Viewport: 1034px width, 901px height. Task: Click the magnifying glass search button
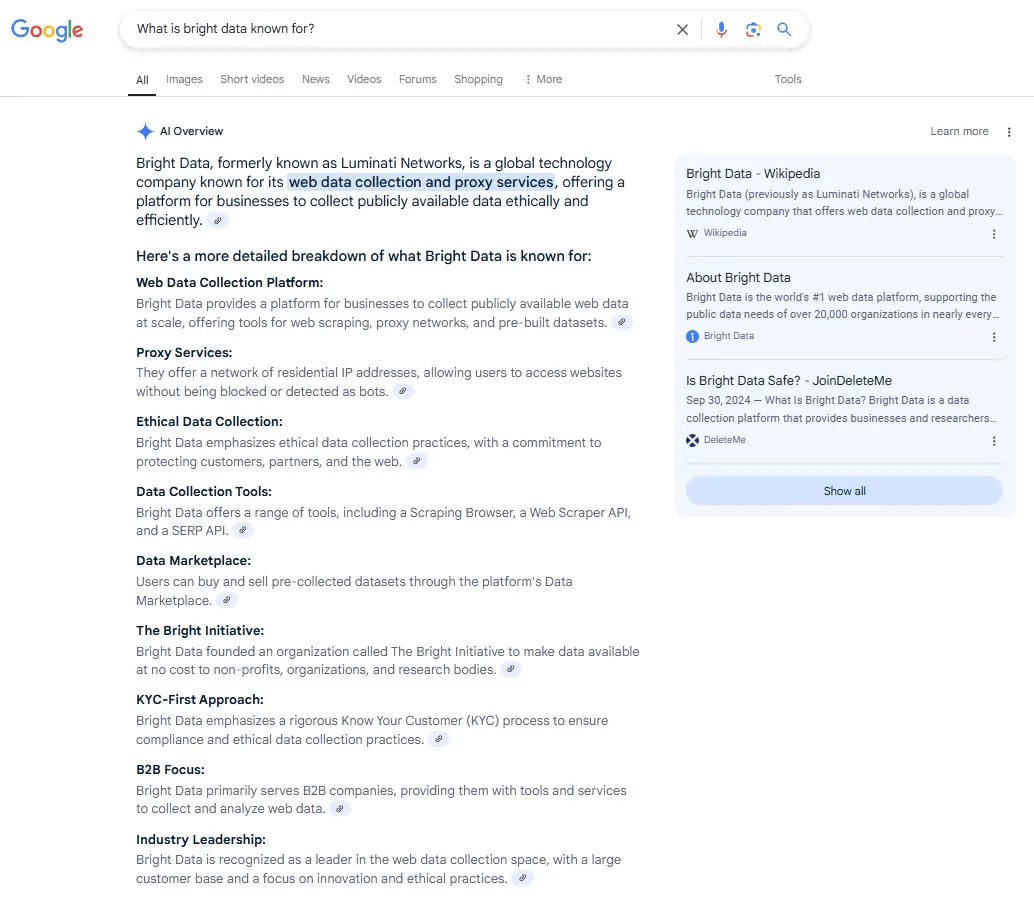click(785, 30)
